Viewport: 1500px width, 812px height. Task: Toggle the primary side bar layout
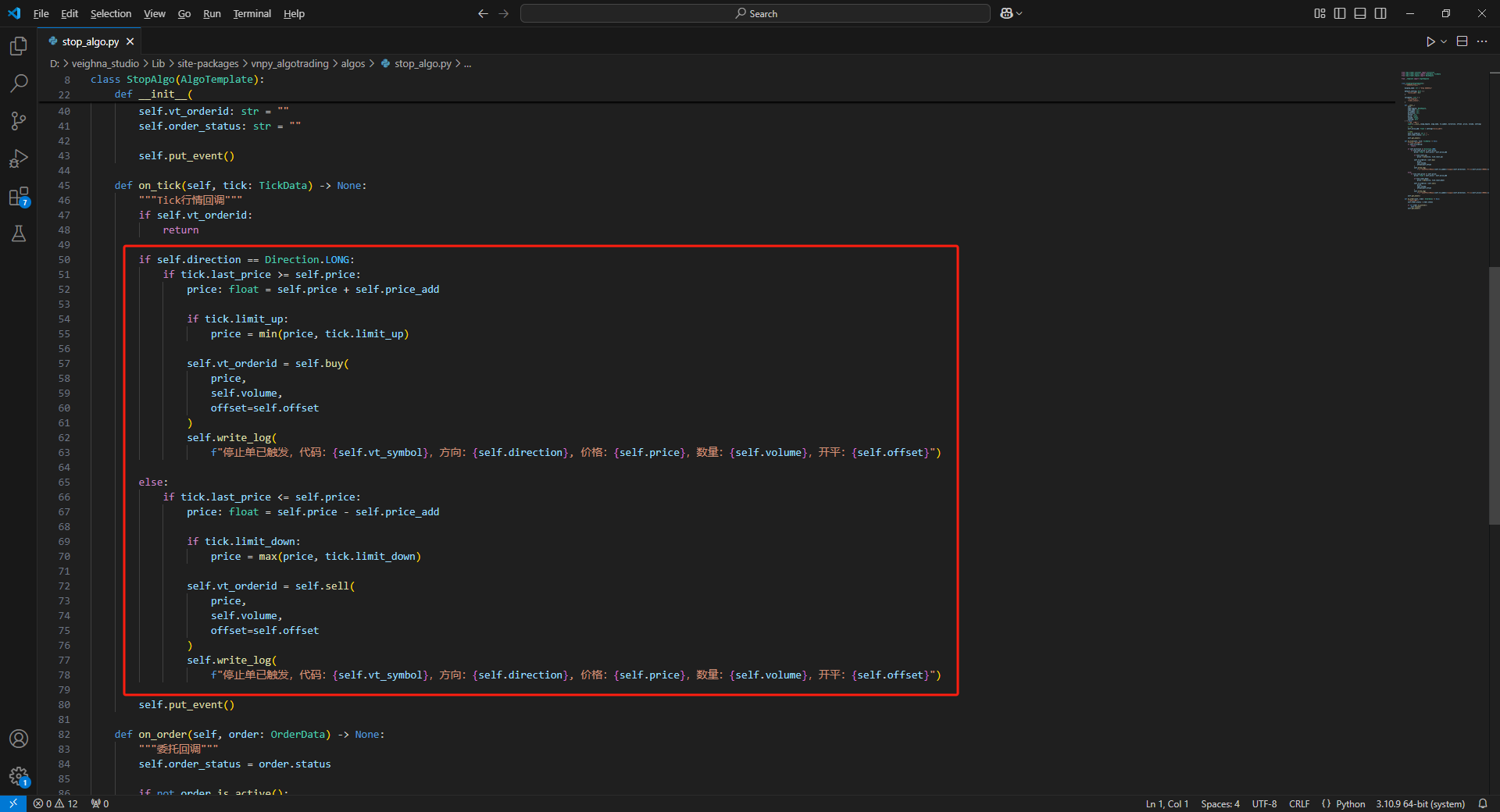tap(1340, 13)
